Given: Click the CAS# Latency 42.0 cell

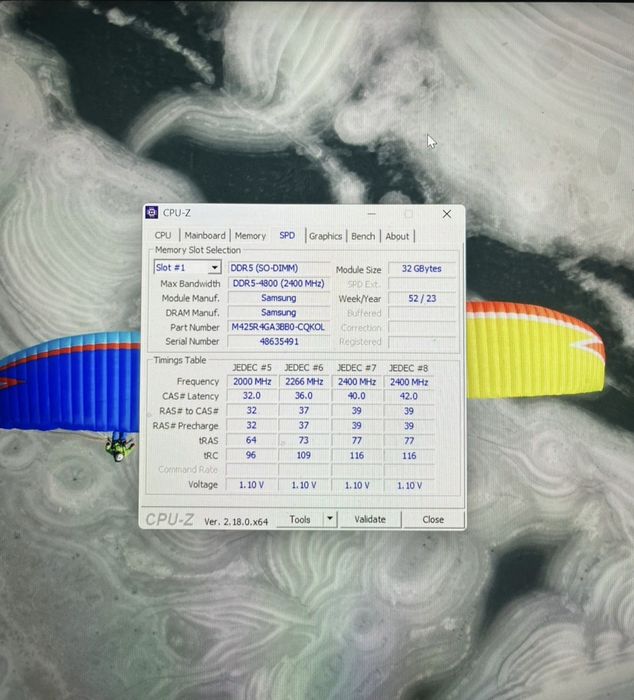Looking at the screenshot, I should pyautogui.click(x=409, y=396).
